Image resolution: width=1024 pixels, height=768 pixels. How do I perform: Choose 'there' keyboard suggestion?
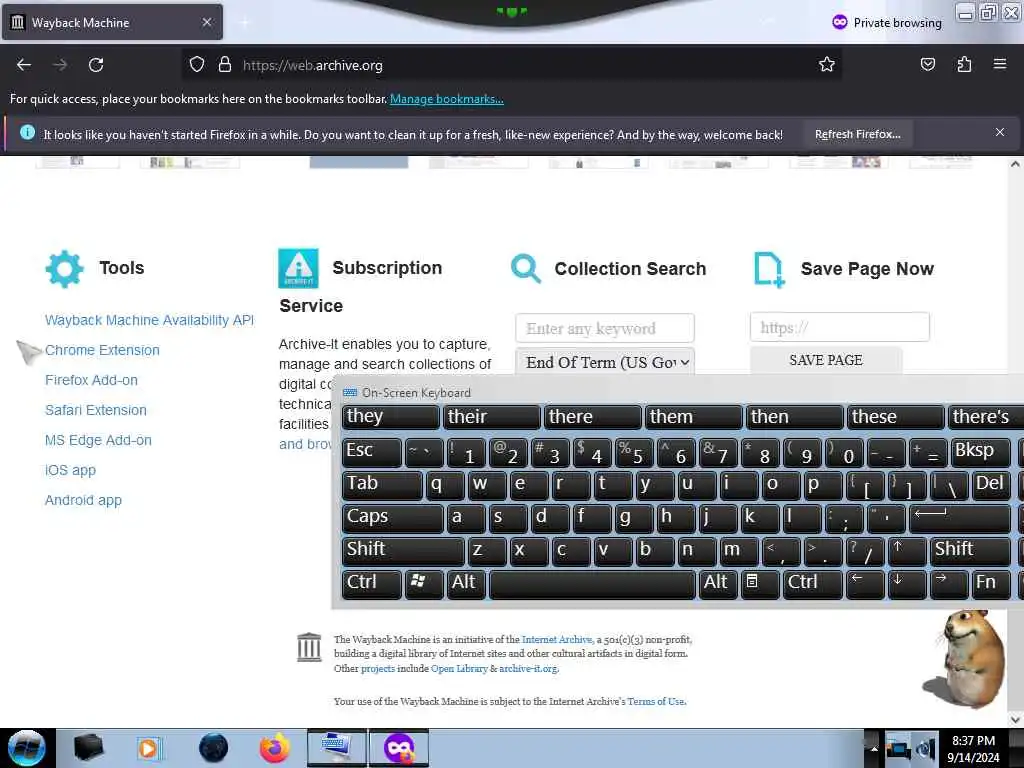coord(592,417)
